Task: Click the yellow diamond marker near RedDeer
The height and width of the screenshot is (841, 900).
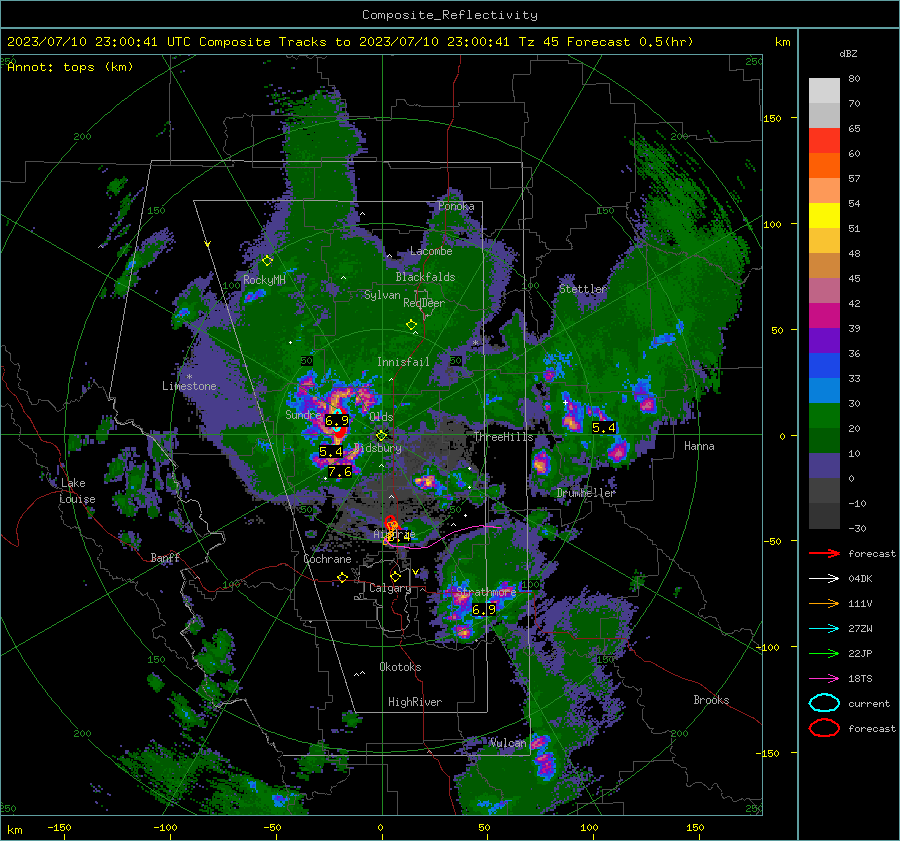Action: [x=411, y=325]
